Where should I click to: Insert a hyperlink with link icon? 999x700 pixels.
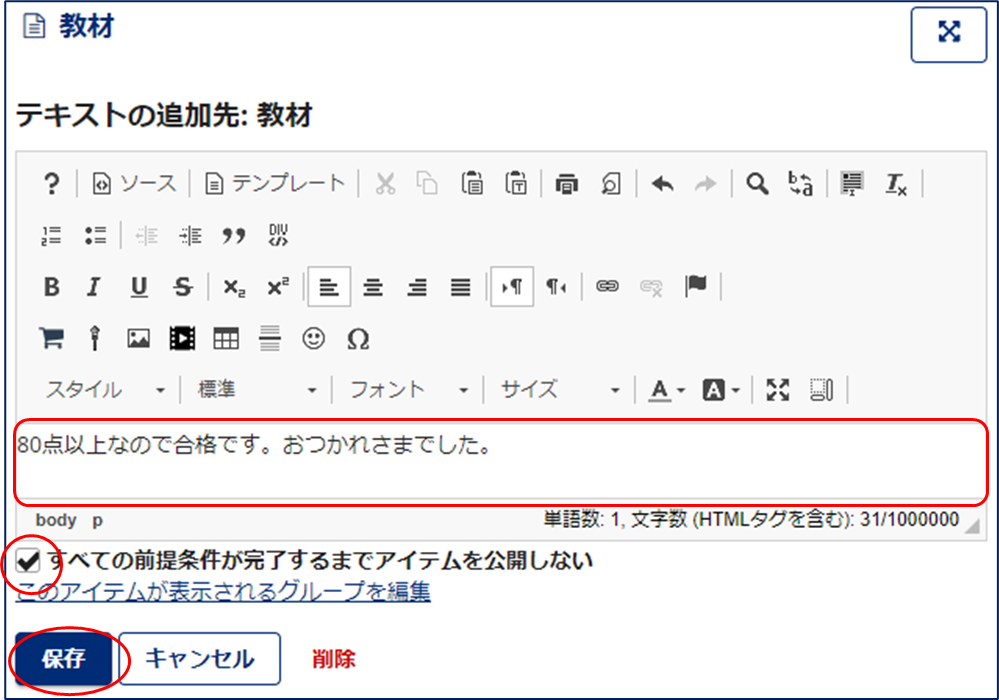tap(607, 287)
